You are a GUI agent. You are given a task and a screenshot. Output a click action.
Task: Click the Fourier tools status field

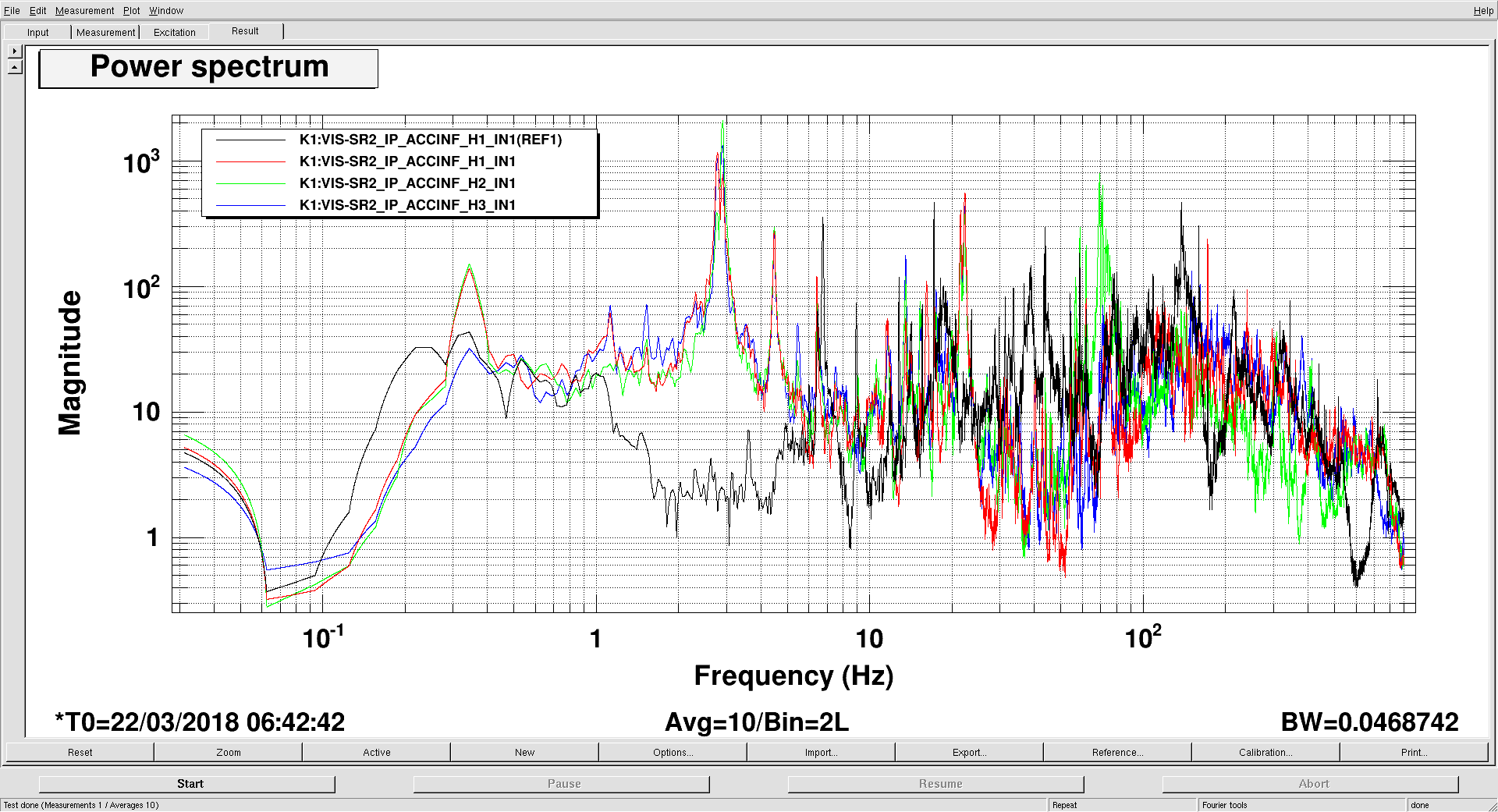(x=1301, y=805)
